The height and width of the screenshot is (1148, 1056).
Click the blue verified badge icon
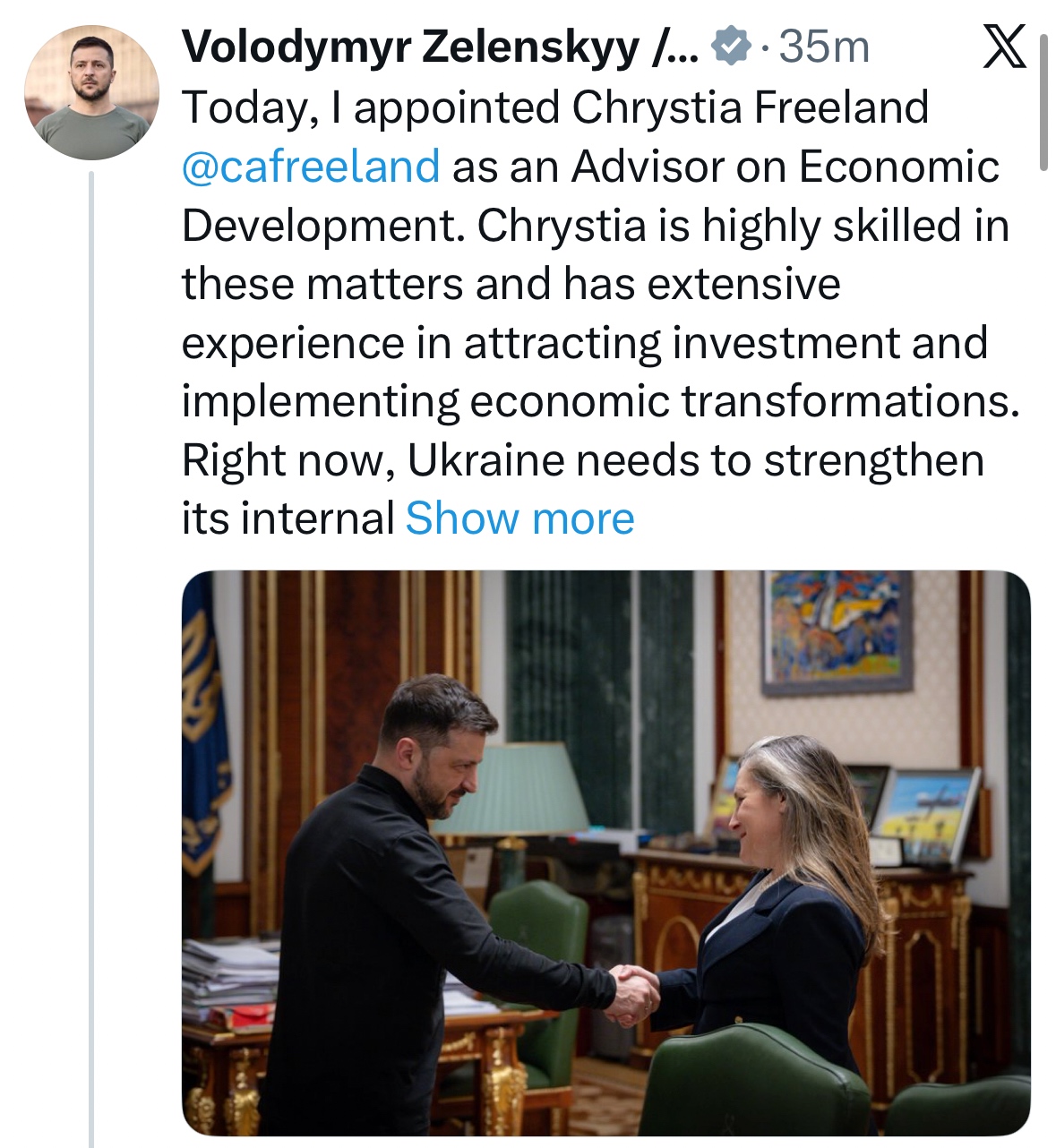click(x=731, y=47)
